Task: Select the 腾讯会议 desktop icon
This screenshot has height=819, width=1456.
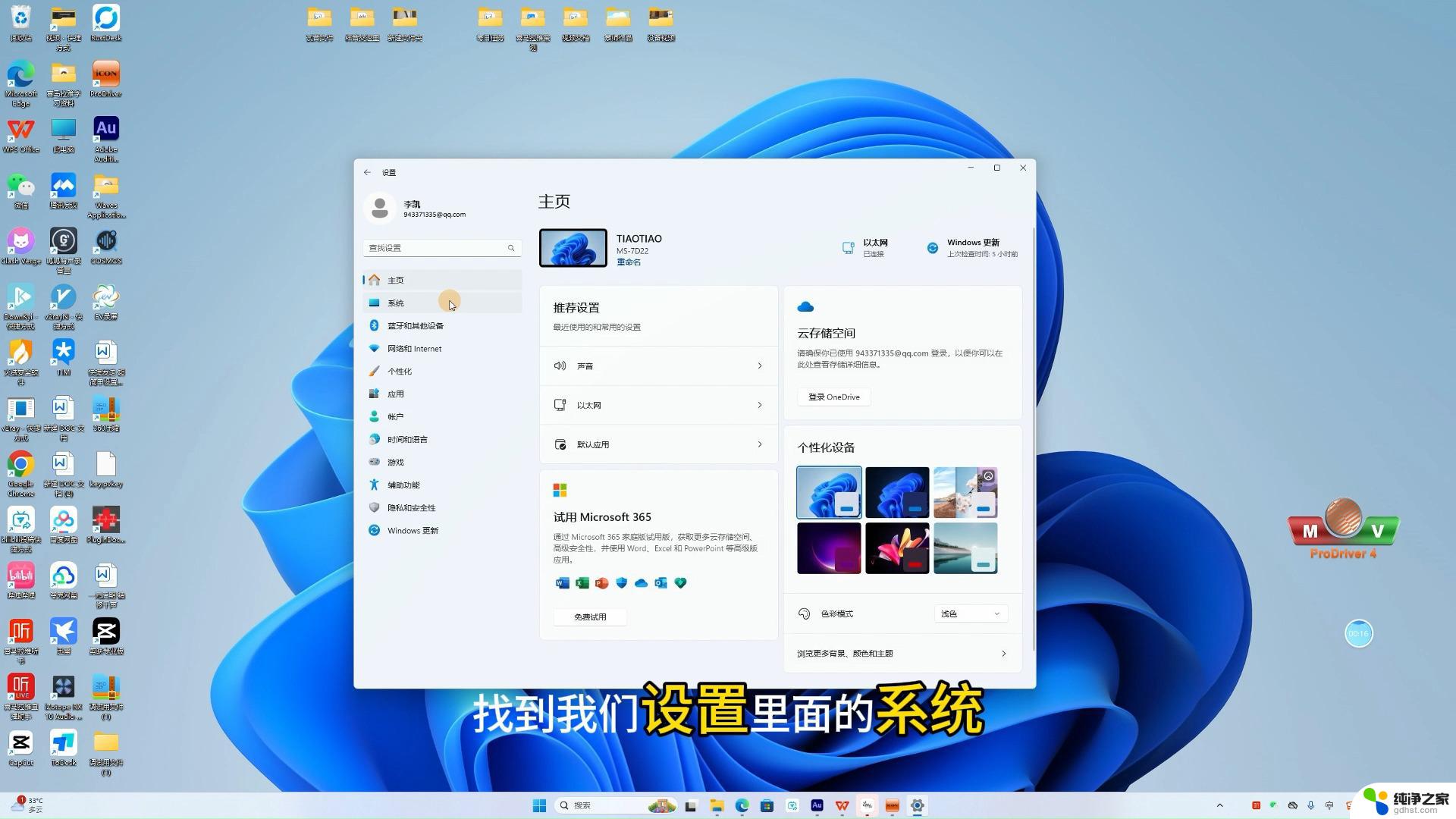Action: tap(64, 191)
